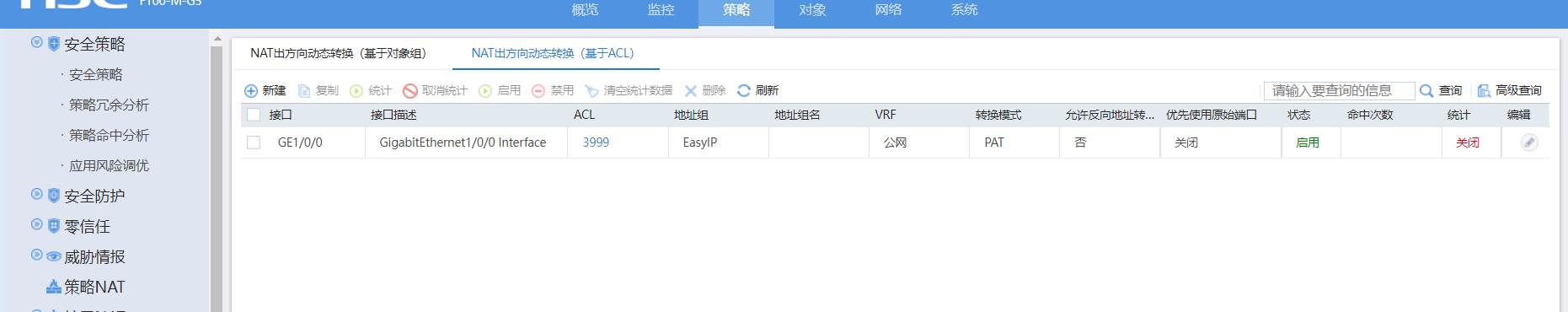Click the 启用 (Enable) toolbar icon
1568x312 pixels.
coord(485,91)
